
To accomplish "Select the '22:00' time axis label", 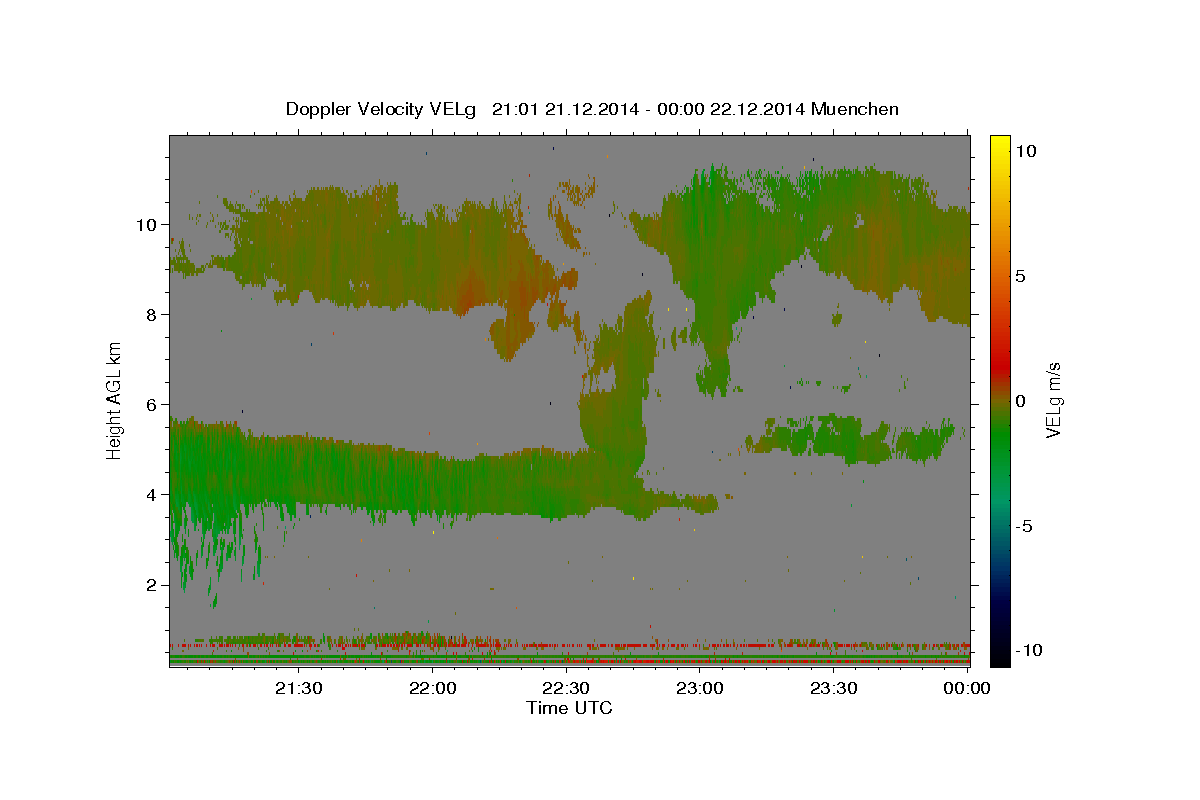I will (x=432, y=688).
